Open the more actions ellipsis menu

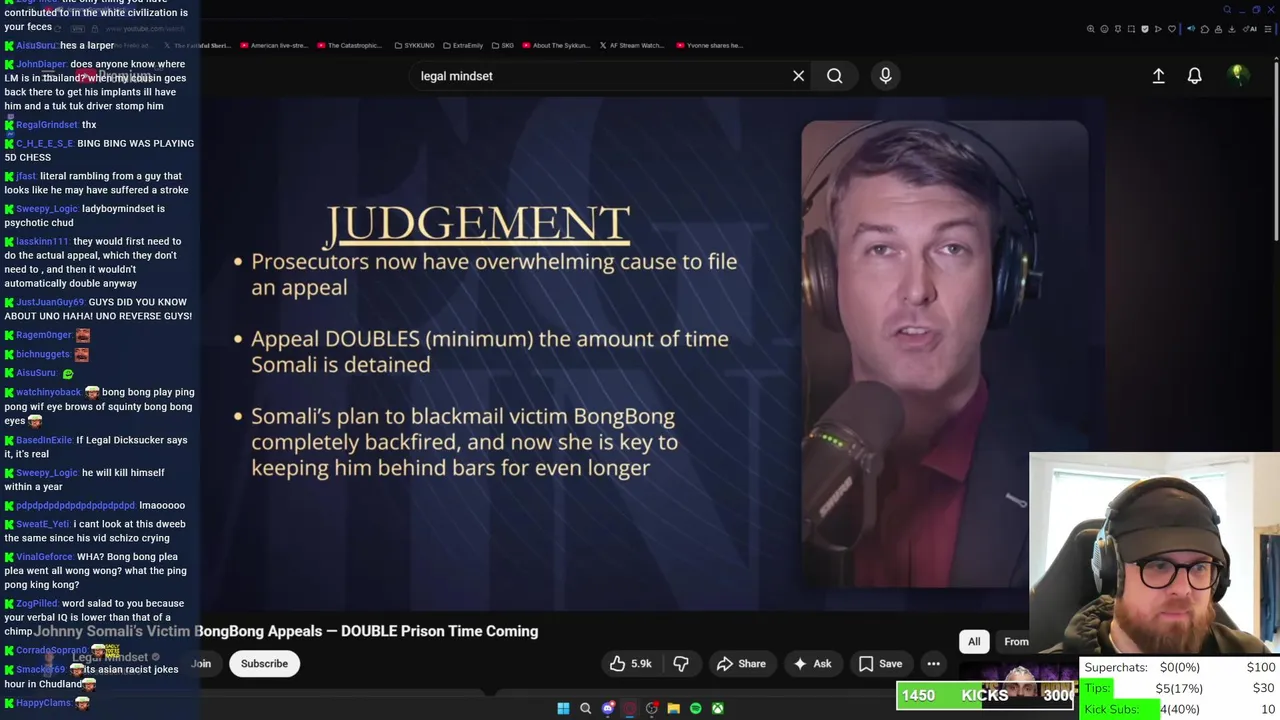(933, 664)
